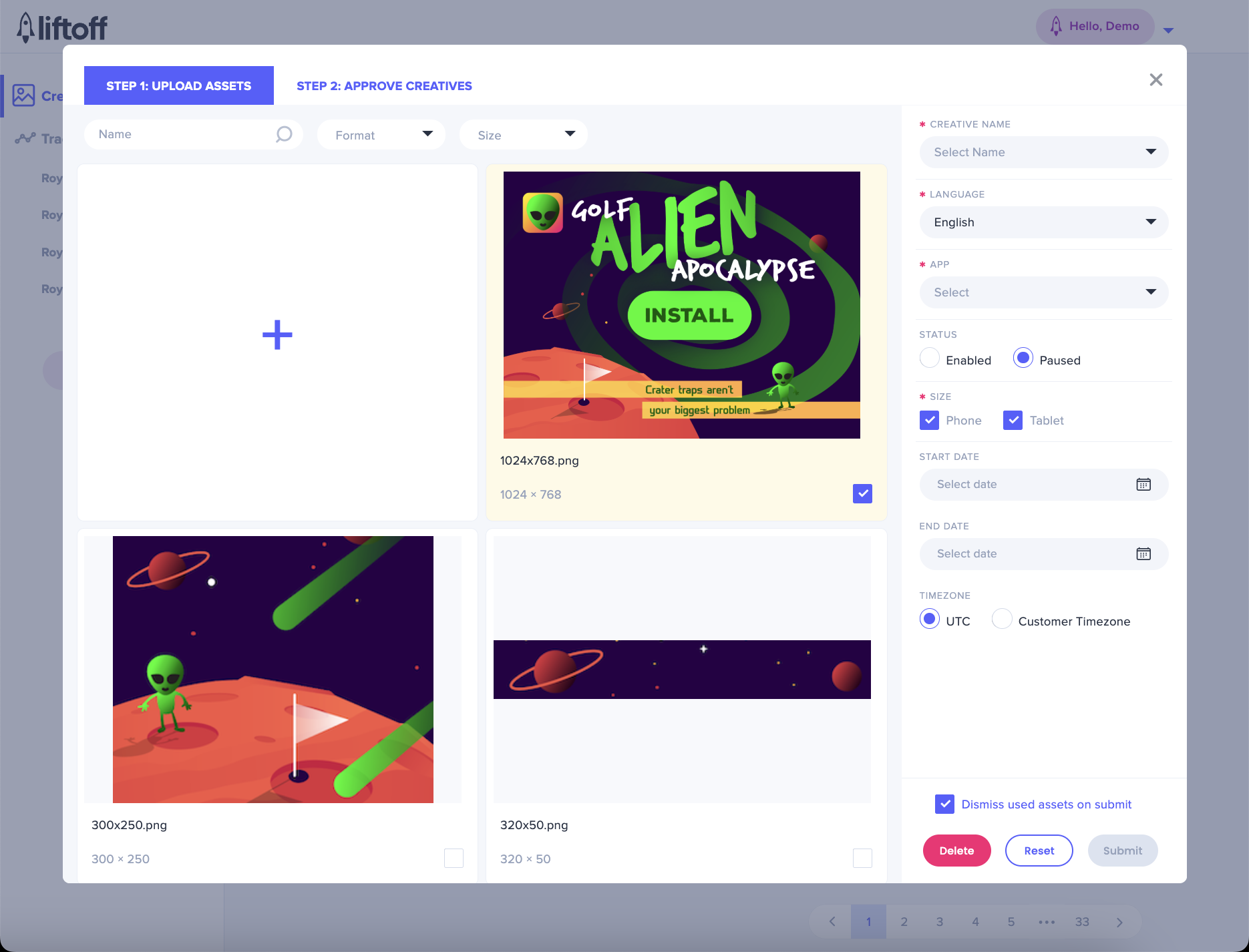Click the rocket icon beside Hello, Demo

pos(1055,26)
